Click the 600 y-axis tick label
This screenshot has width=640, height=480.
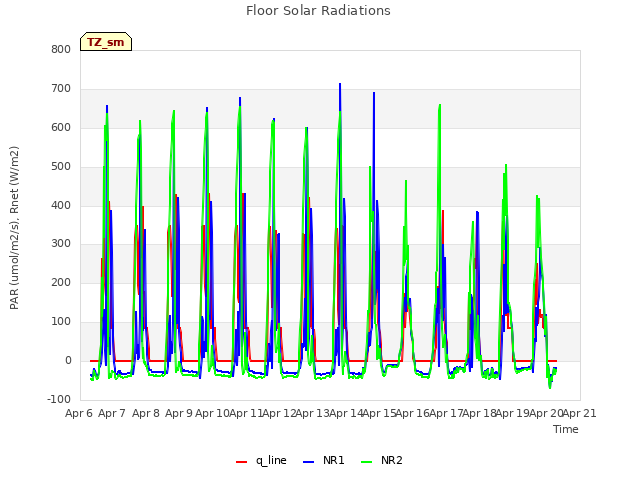(61, 127)
